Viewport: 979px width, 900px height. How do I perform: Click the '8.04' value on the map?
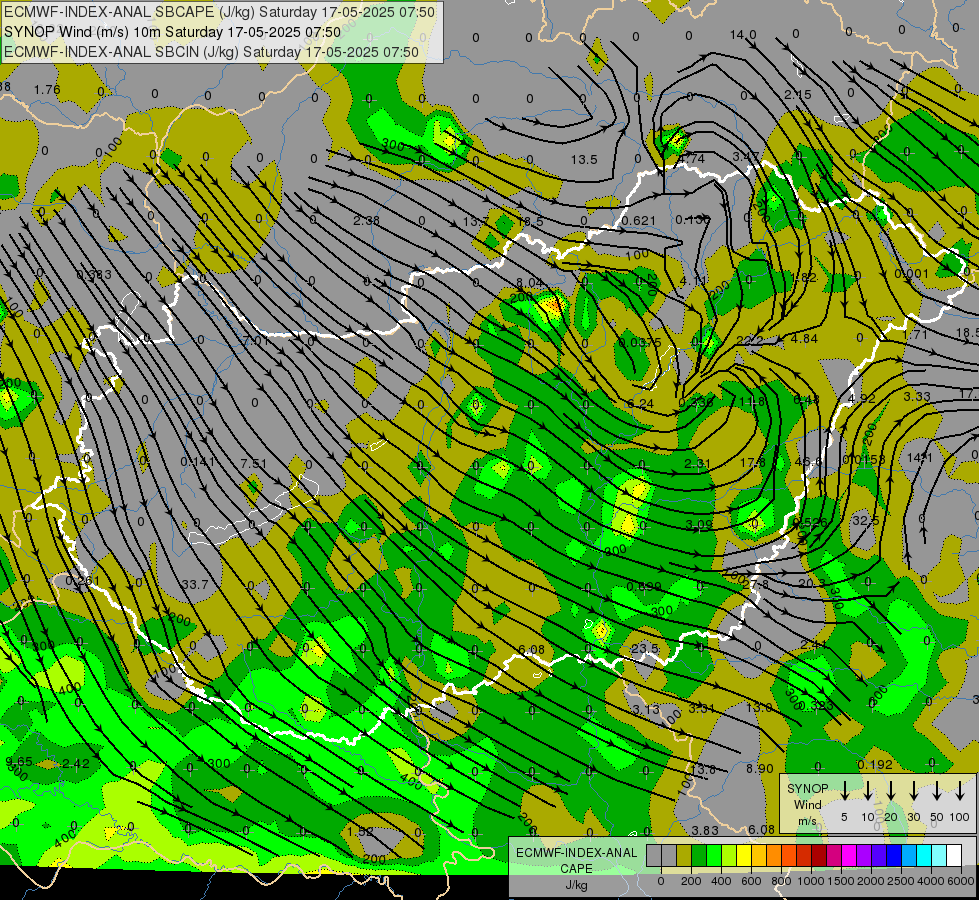[529, 283]
